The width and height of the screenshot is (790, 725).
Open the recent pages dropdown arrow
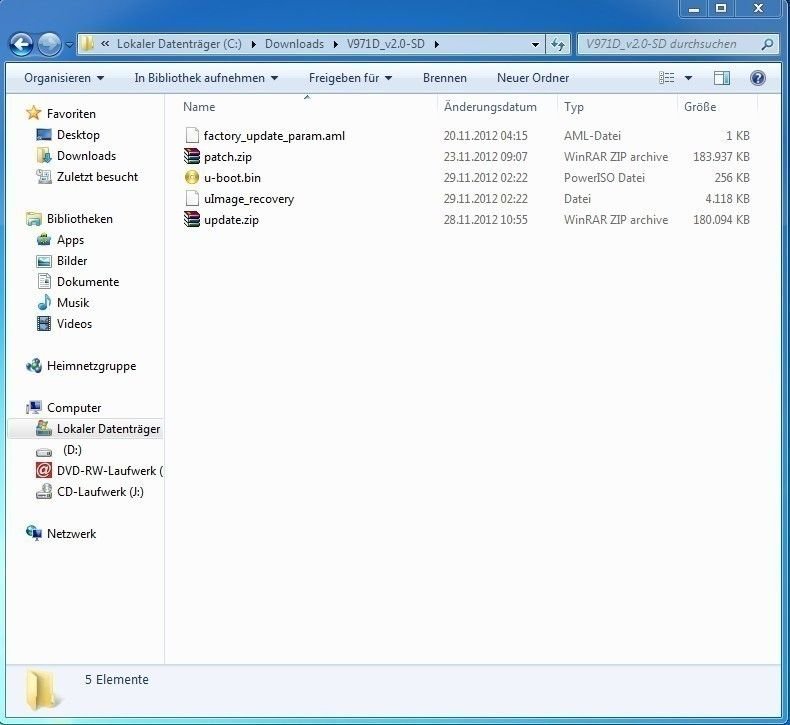point(69,45)
